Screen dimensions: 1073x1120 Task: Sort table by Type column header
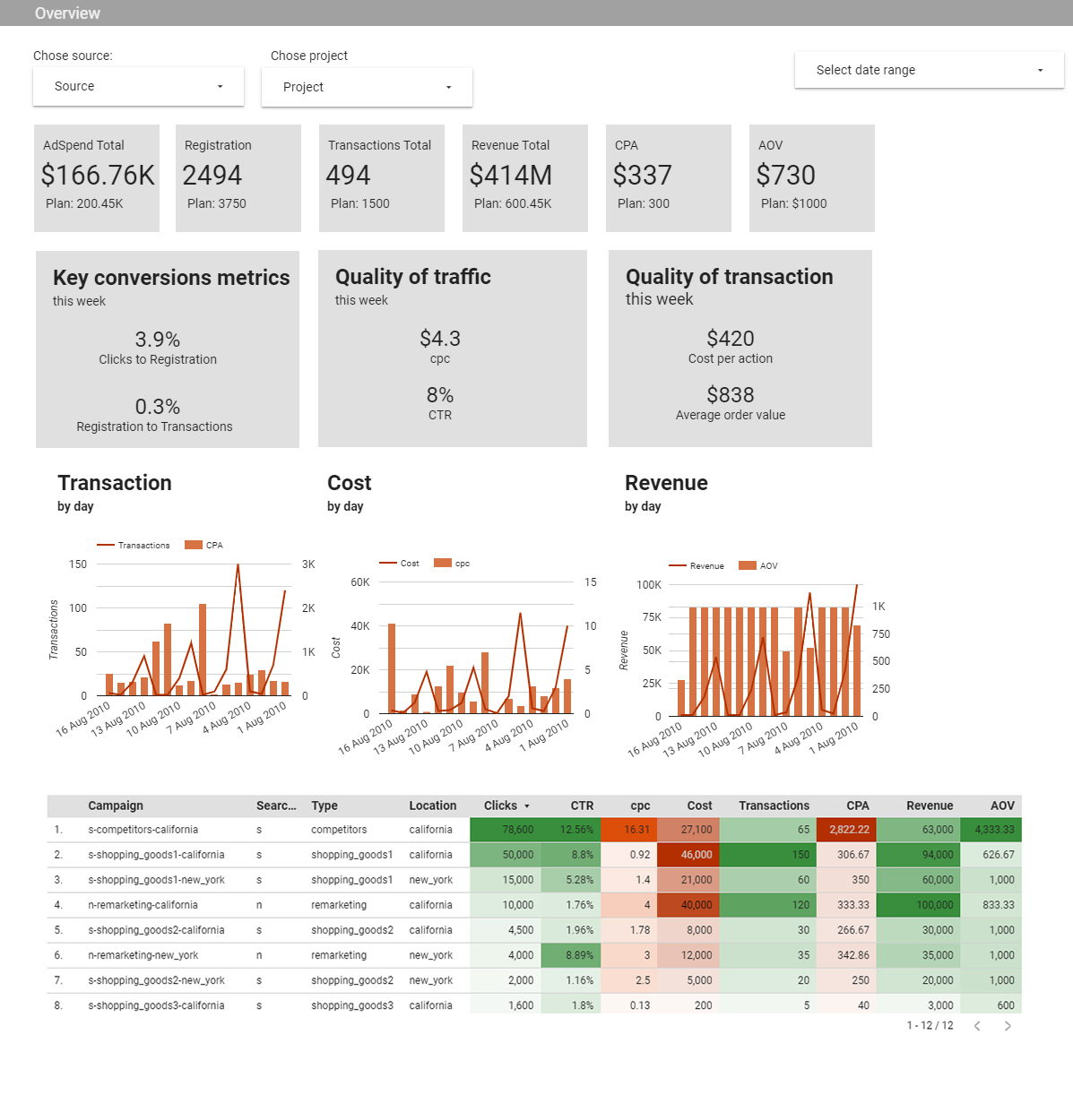324,806
